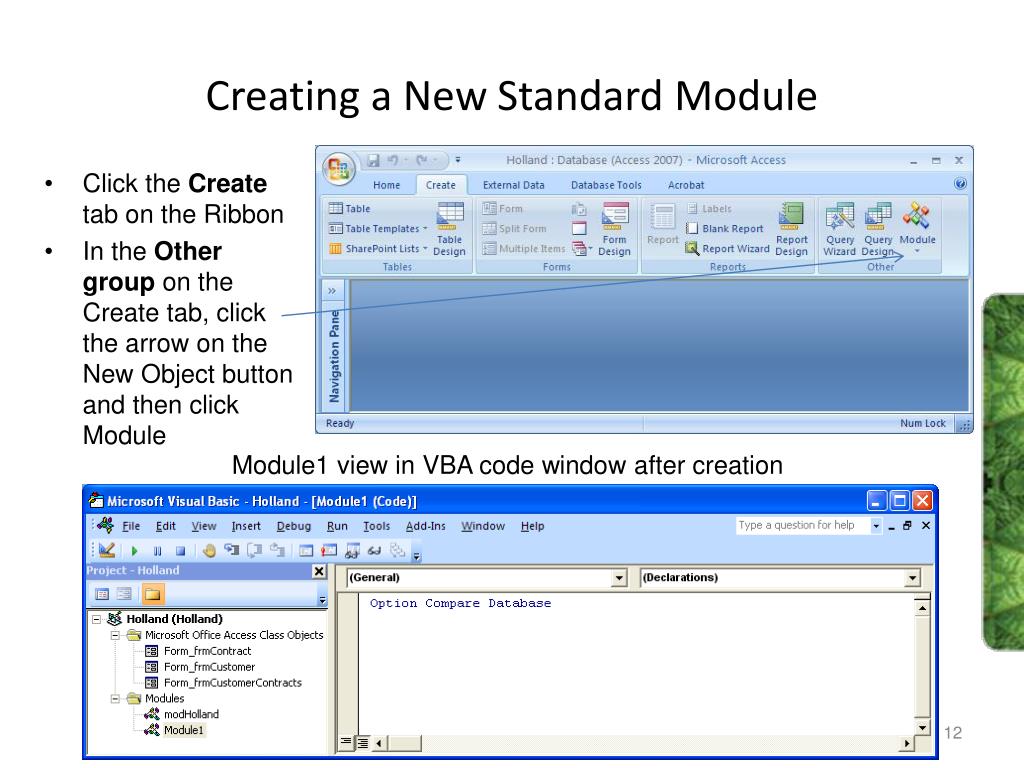Screen dimensions: 1024x768
Task: Click the Form button in Forms group
Action: click(x=502, y=209)
